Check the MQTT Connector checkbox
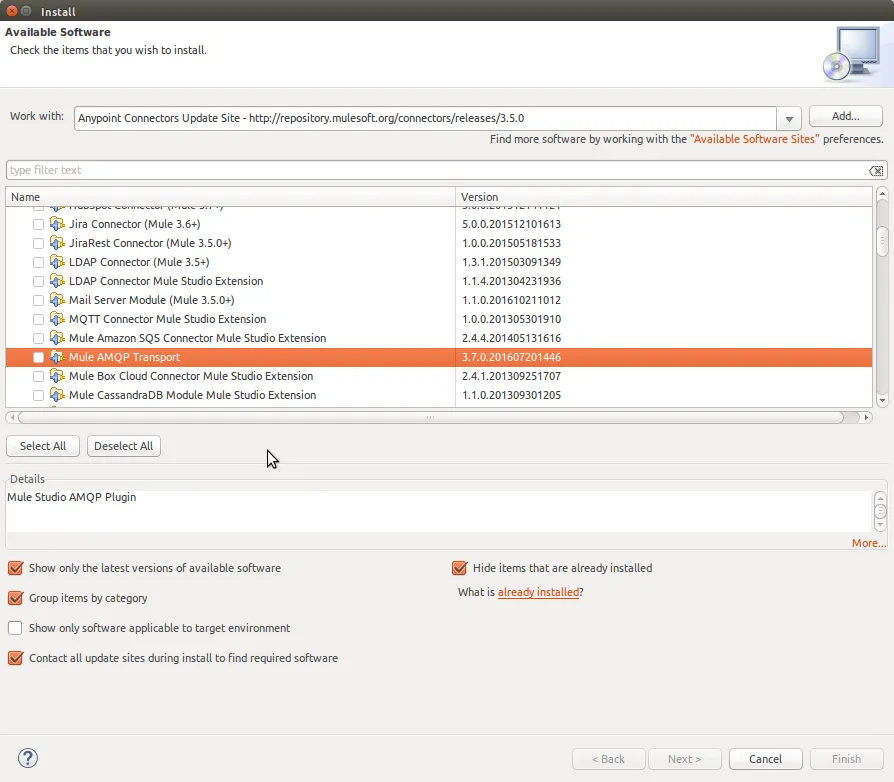The height and width of the screenshot is (782, 894). pyautogui.click(x=38, y=320)
